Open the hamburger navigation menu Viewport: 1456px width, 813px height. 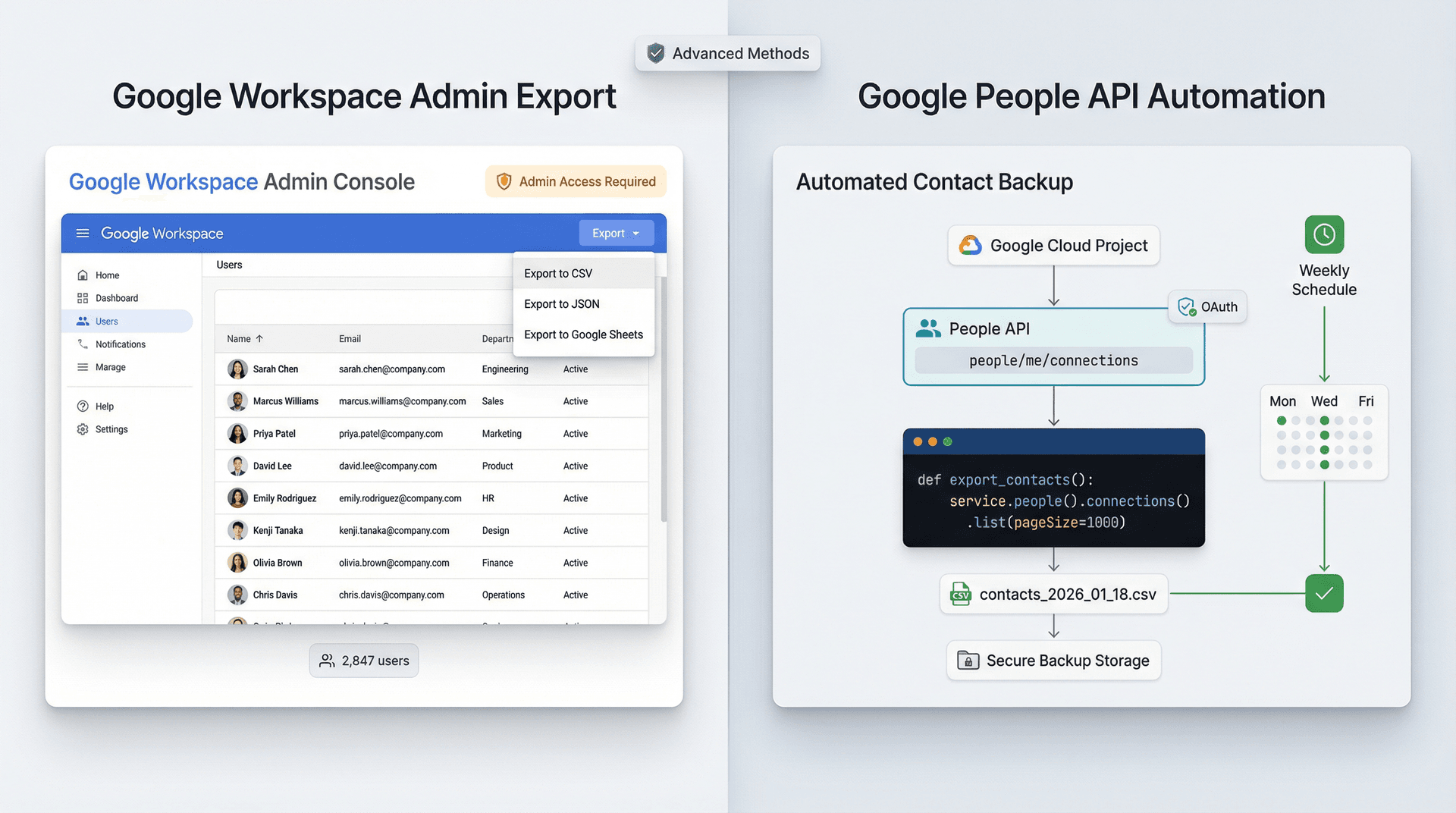pos(83,233)
